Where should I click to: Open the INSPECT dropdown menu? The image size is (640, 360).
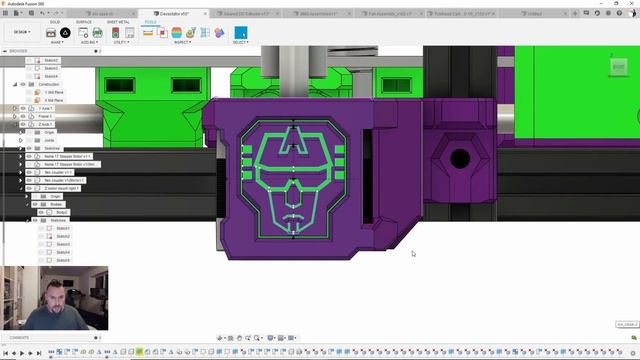(182, 42)
